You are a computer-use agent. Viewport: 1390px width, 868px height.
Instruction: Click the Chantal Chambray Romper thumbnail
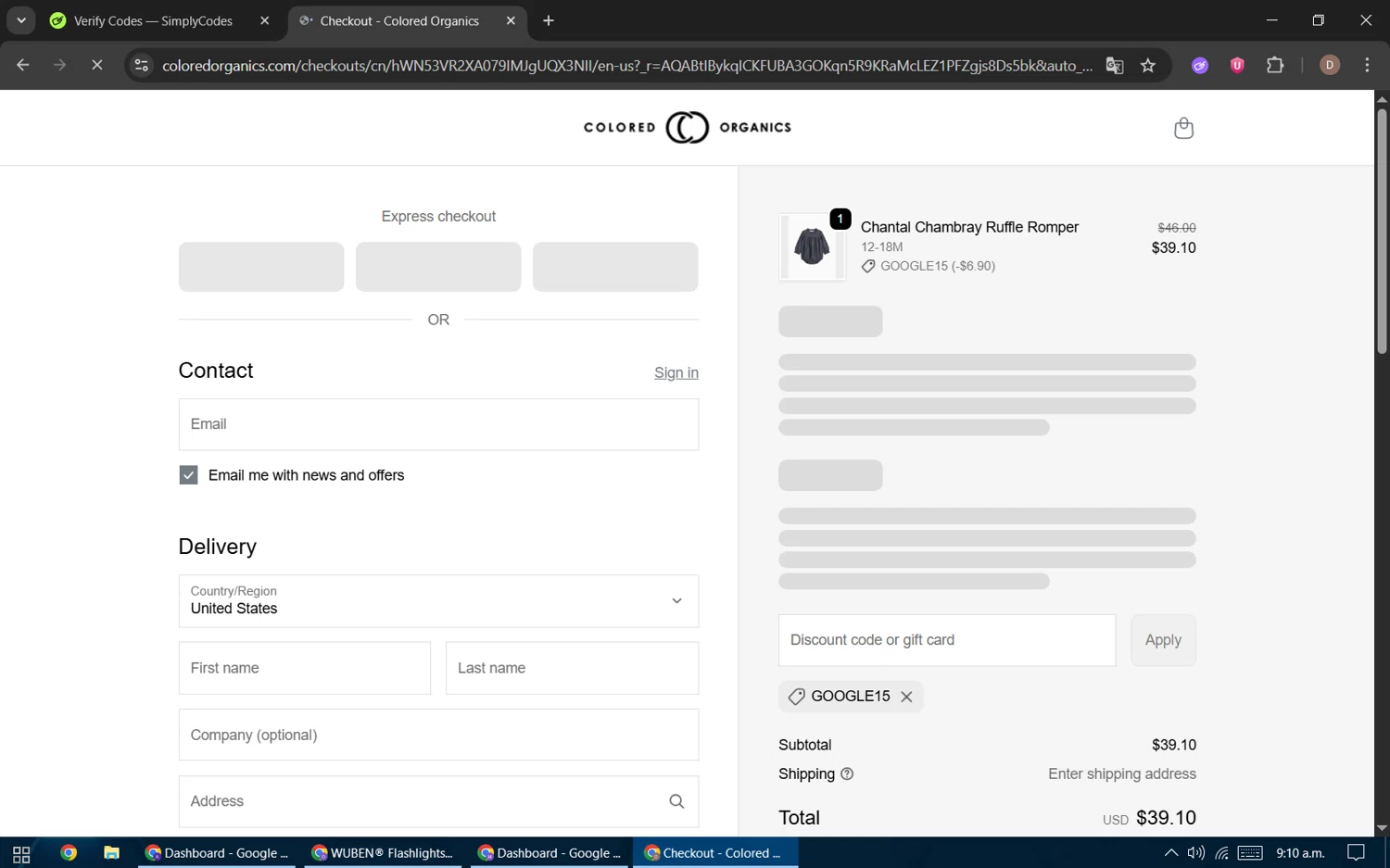pyautogui.click(x=812, y=246)
